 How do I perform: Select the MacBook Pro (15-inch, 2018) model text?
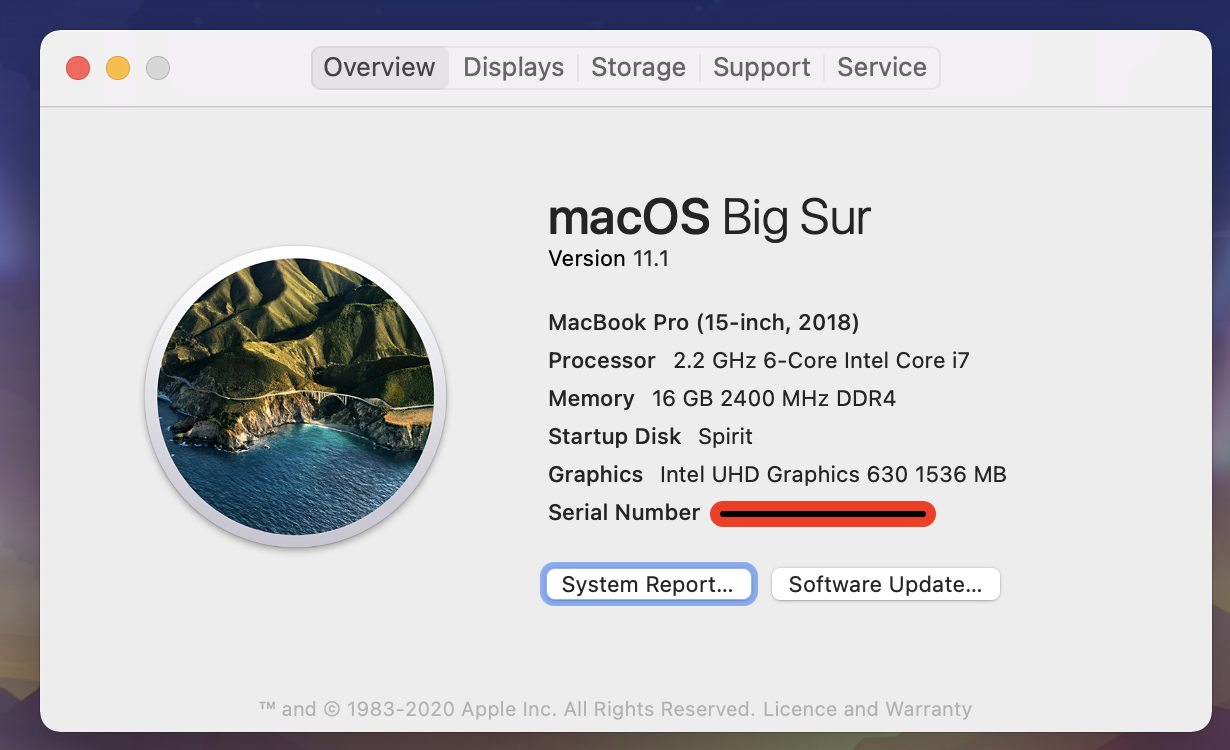coord(704,323)
